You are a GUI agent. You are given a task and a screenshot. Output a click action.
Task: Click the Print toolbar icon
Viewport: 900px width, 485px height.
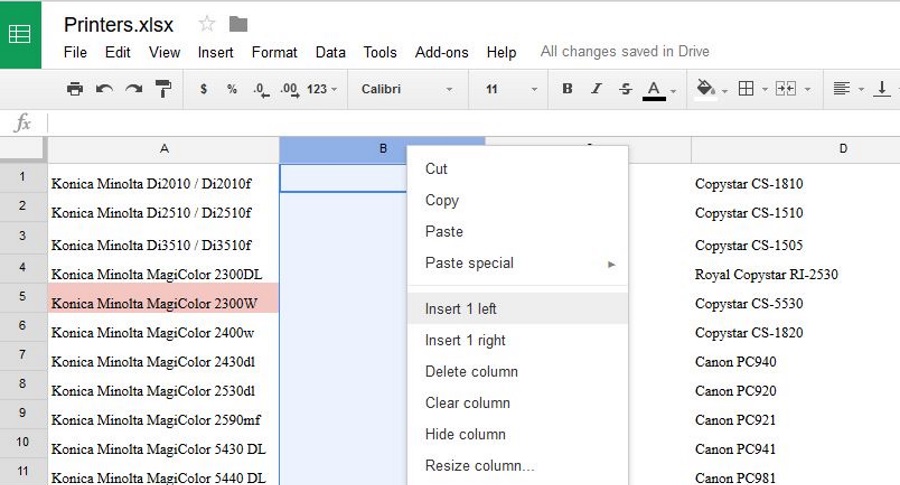point(75,89)
